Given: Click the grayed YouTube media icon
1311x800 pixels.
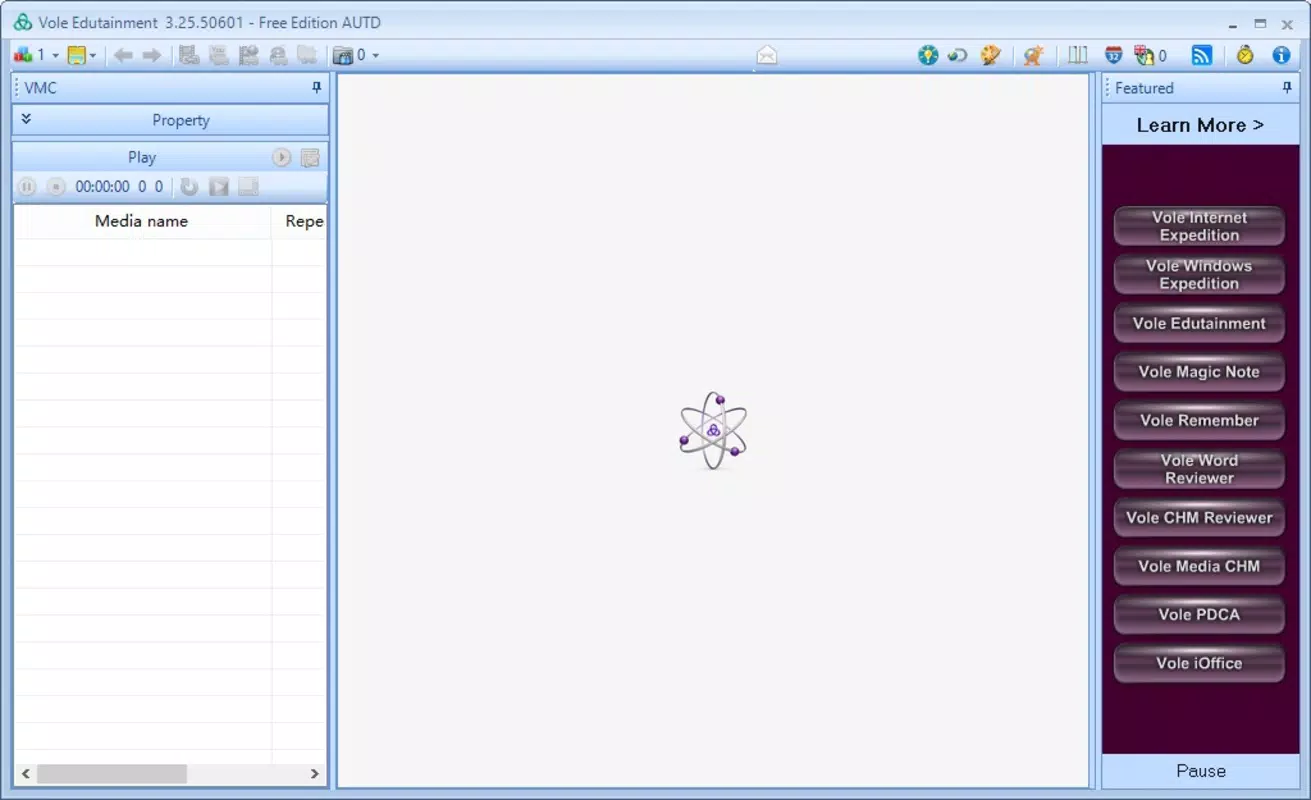Looking at the screenshot, I should point(219,55).
